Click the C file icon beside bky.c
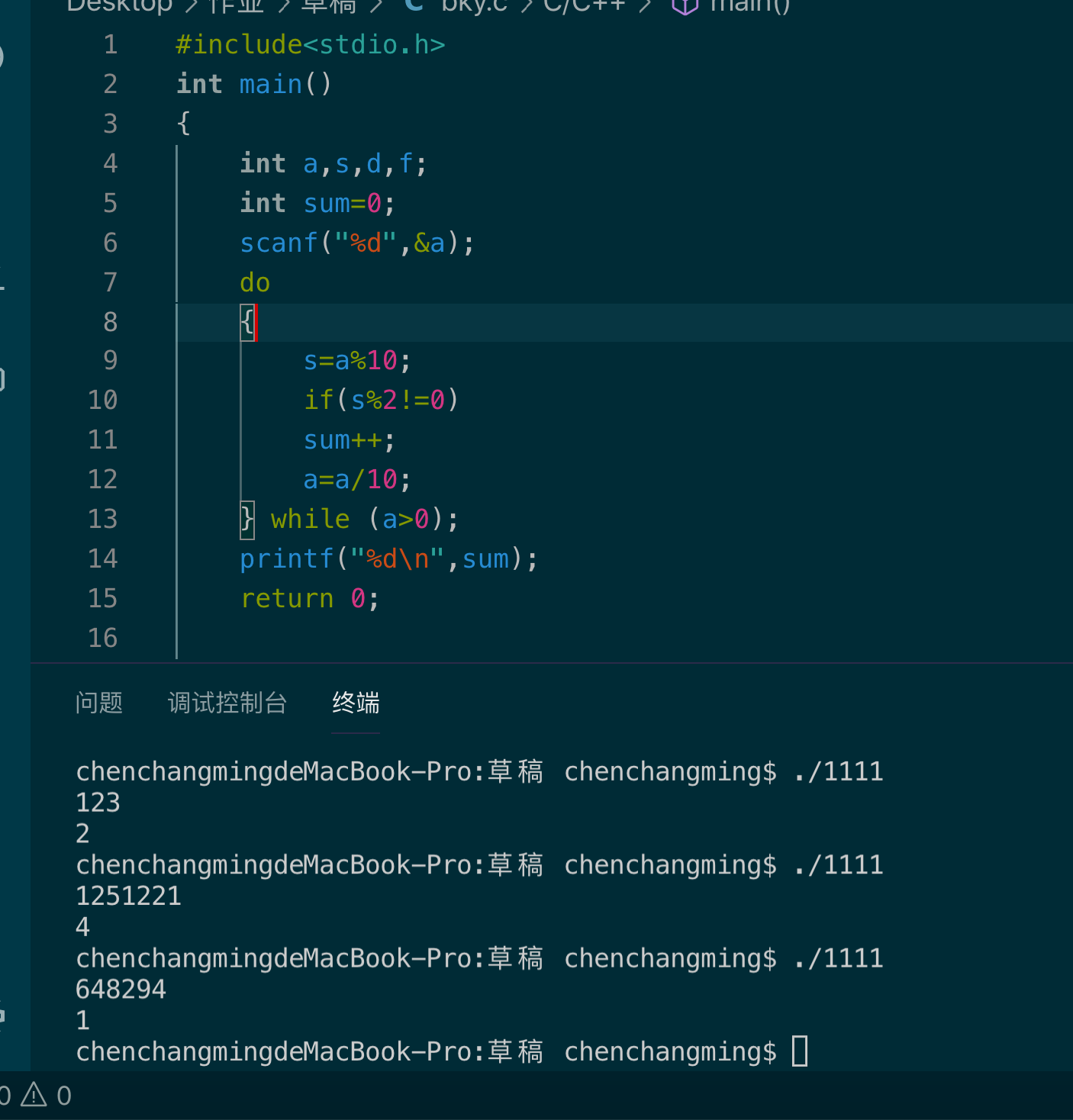1073x1120 pixels. [x=414, y=5]
